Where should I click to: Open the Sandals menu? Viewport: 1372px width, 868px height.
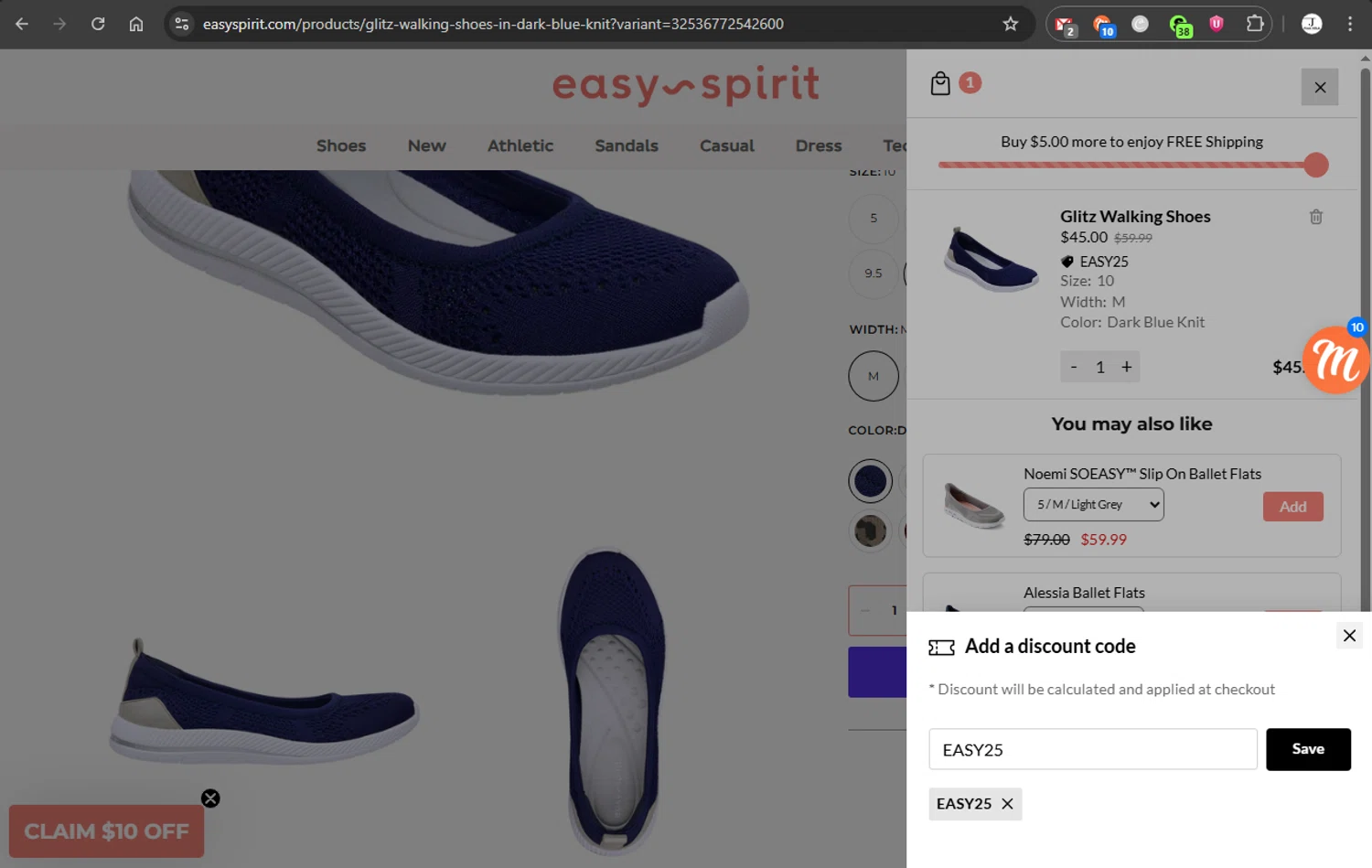point(627,145)
